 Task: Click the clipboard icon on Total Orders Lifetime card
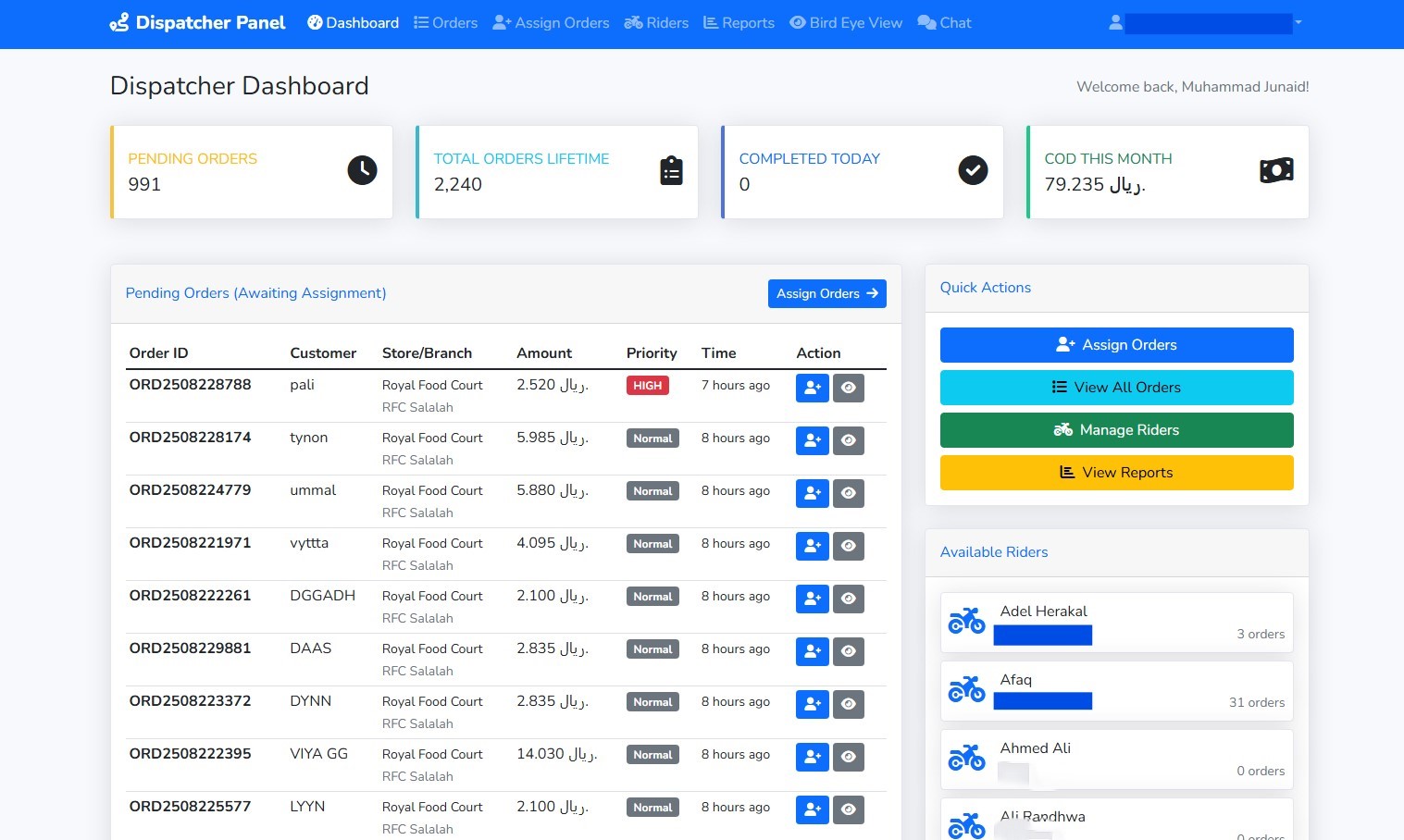click(x=671, y=170)
